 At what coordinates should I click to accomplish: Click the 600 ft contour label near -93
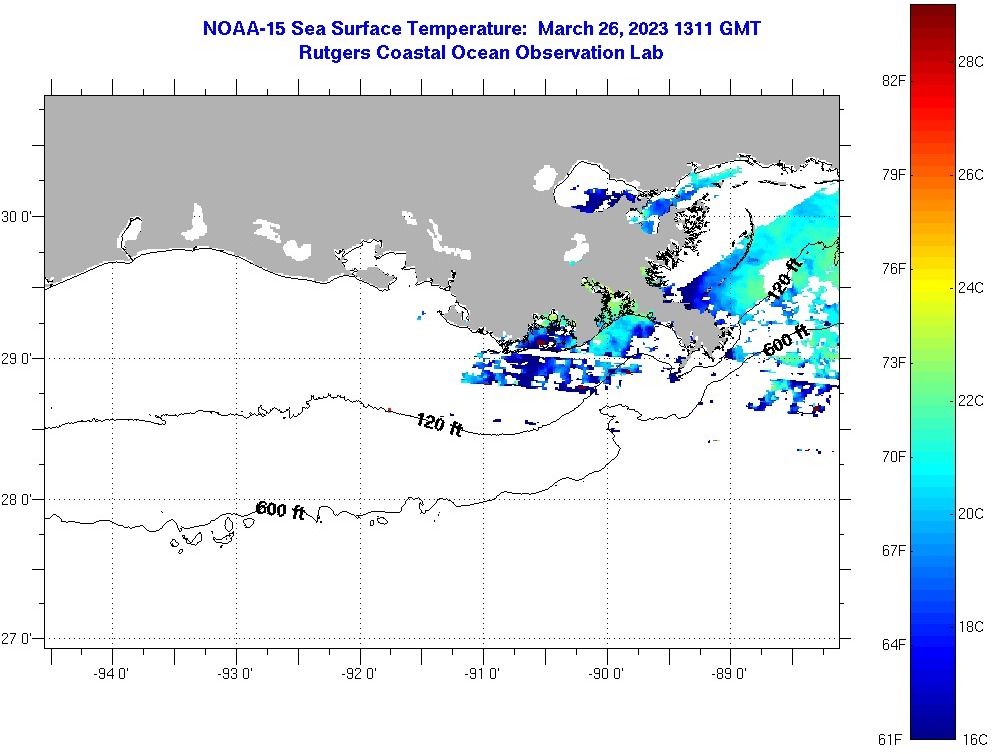pyautogui.click(x=281, y=510)
